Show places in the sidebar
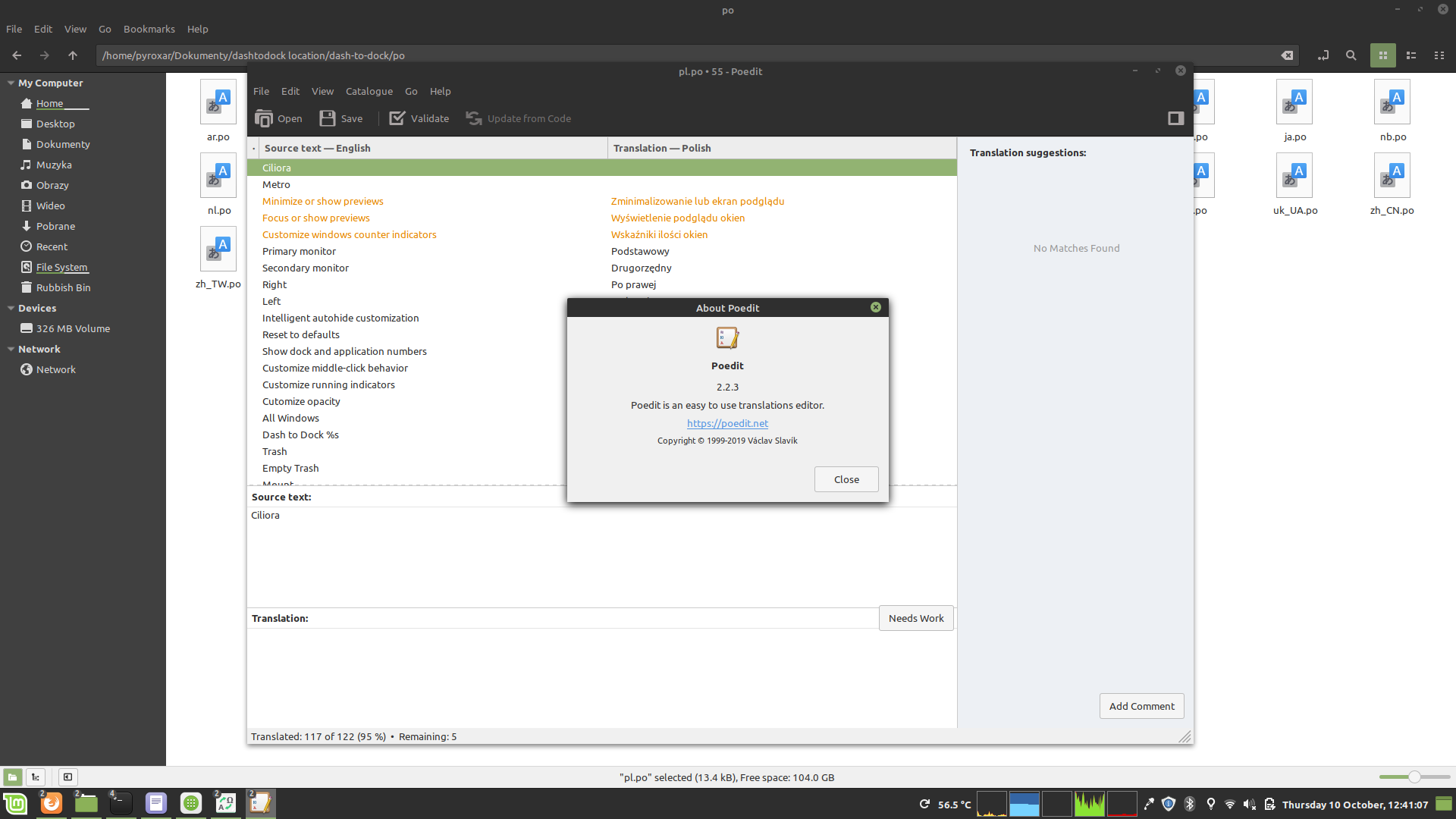Viewport: 1456px width, 819px height. (13, 777)
